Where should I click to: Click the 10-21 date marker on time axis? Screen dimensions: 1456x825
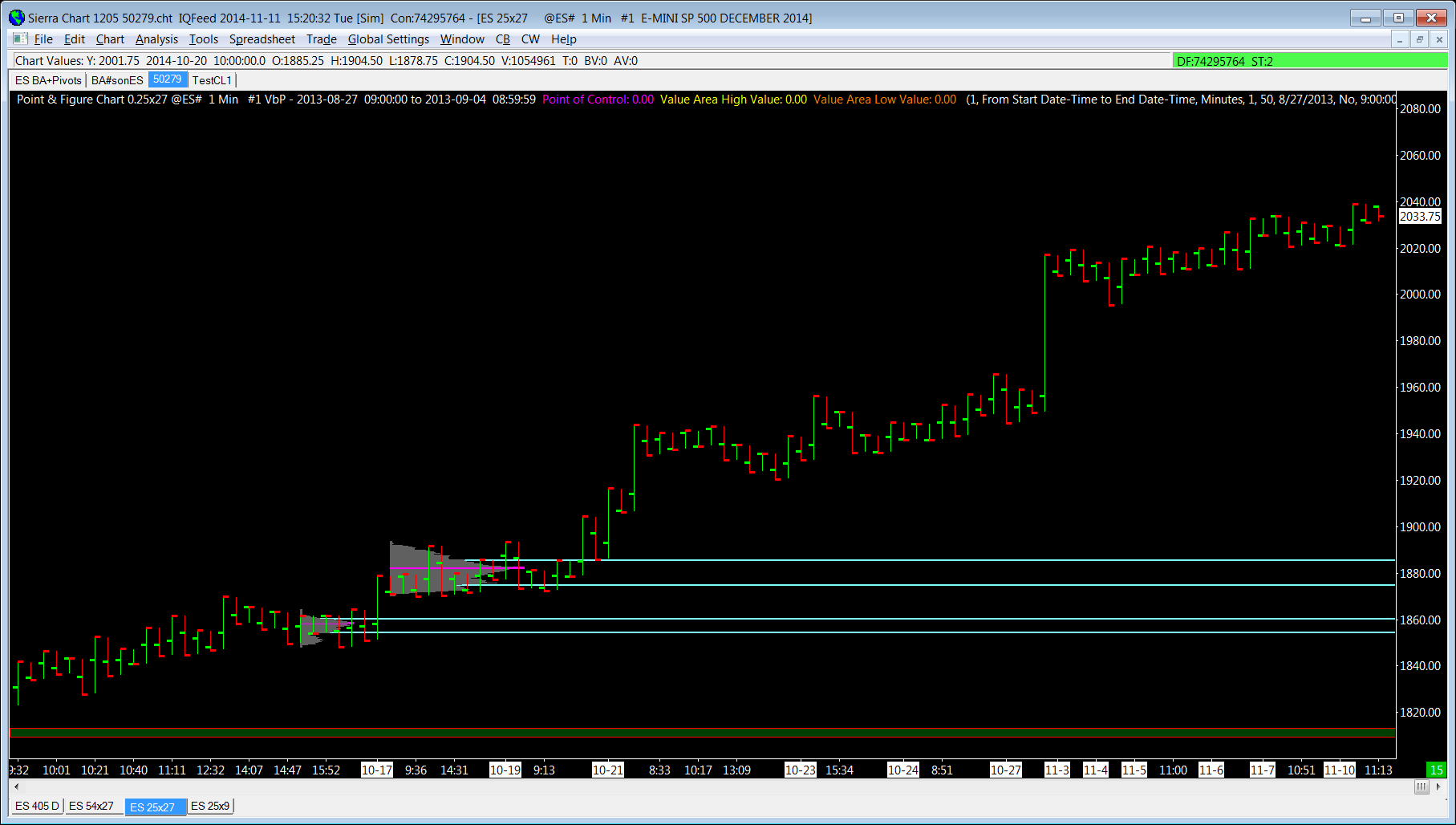tap(608, 770)
